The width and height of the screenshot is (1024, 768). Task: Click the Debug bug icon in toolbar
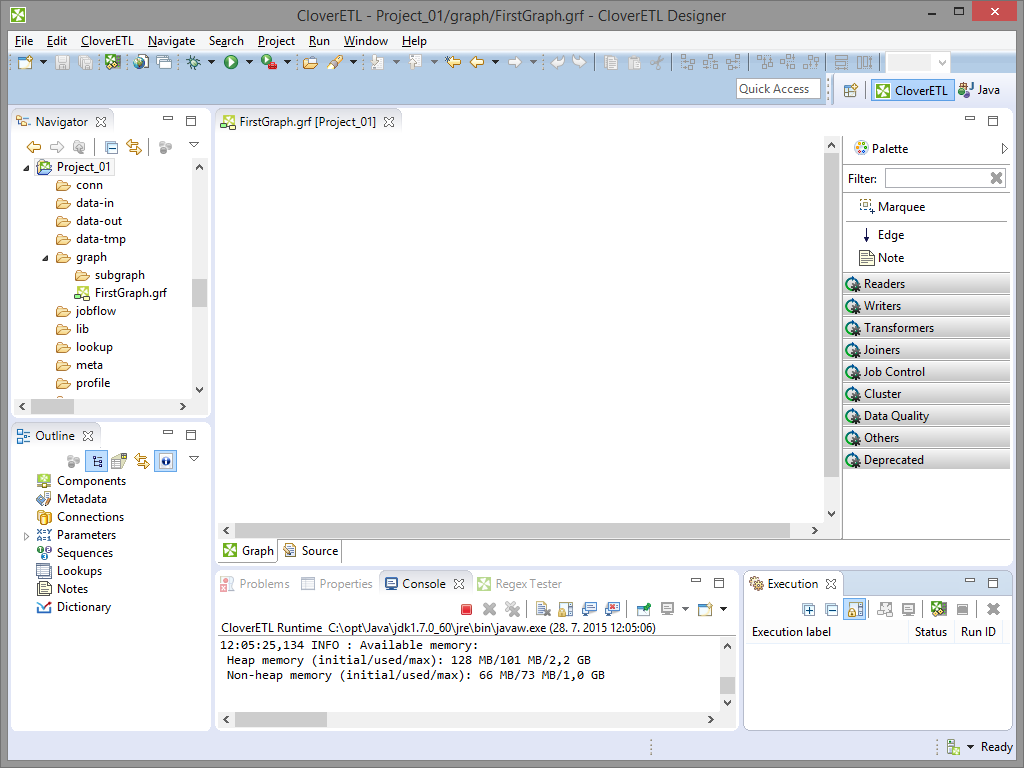pyautogui.click(x=193, y=62)
